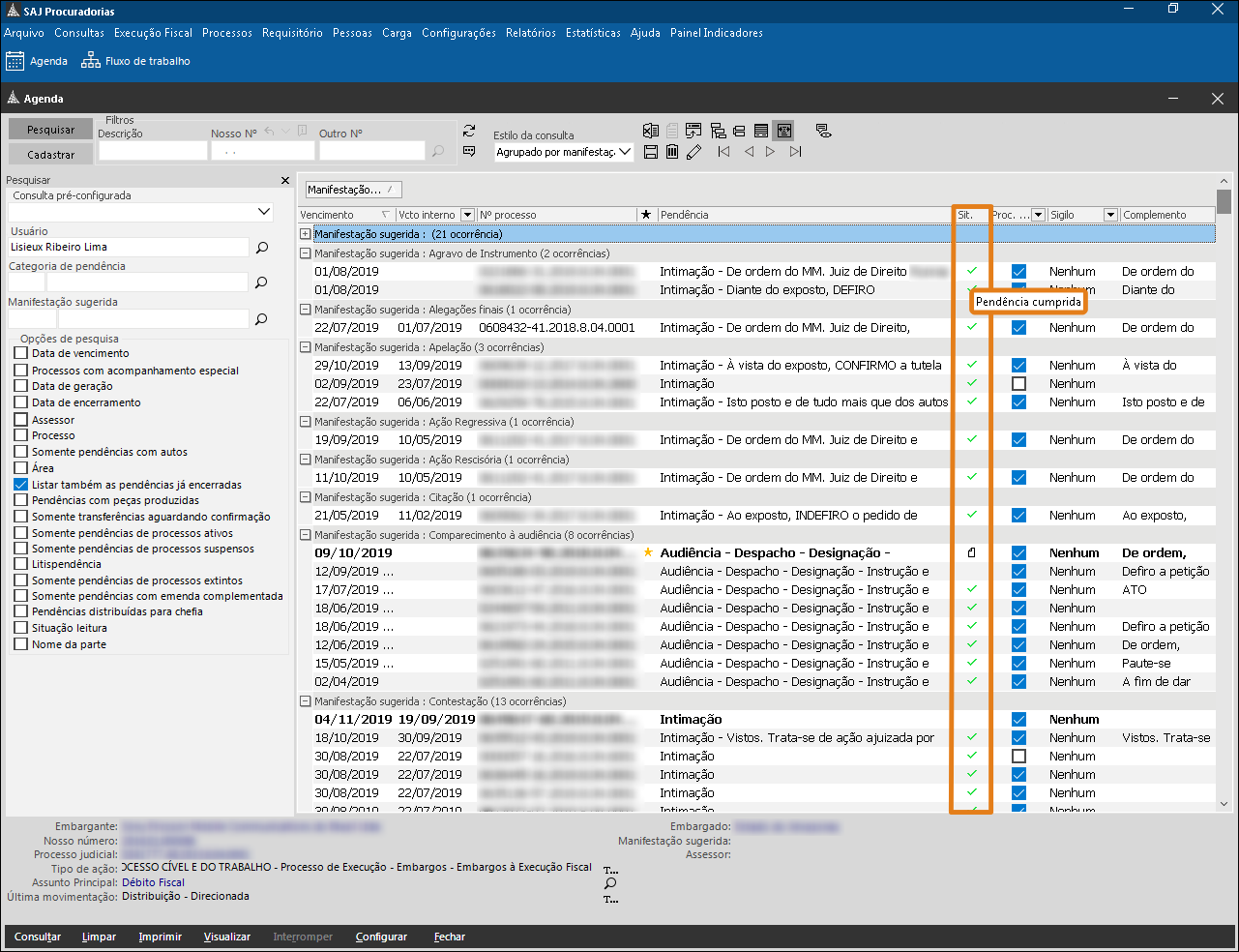The height and width of the screenshot is (952, 1239).
Task: Go to the previous record
Action: pos(749,152)
